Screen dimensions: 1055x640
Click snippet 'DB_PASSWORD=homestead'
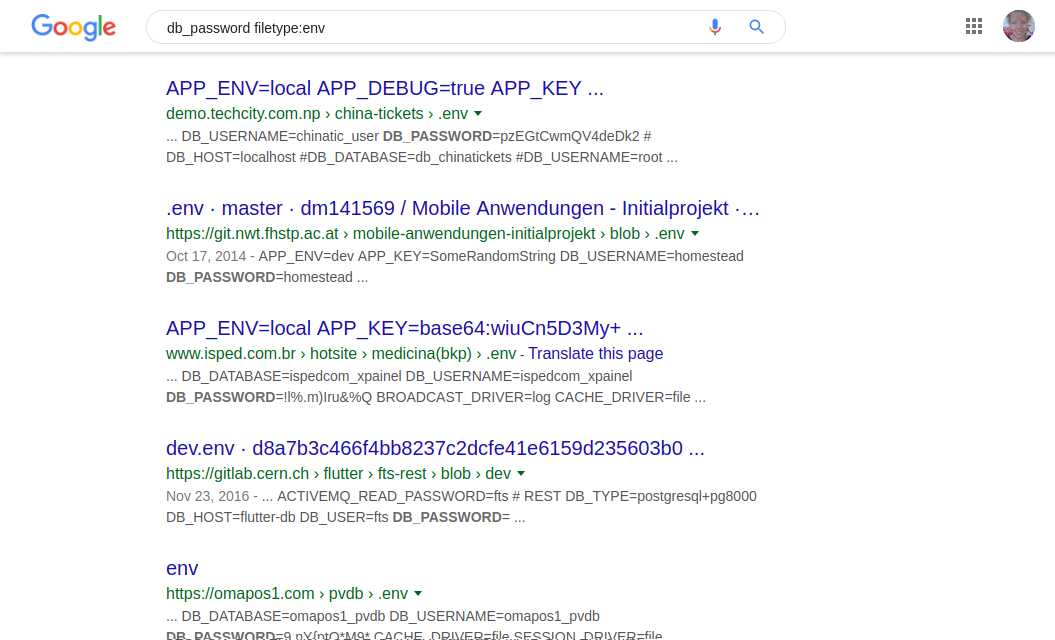tap(259, 277)
